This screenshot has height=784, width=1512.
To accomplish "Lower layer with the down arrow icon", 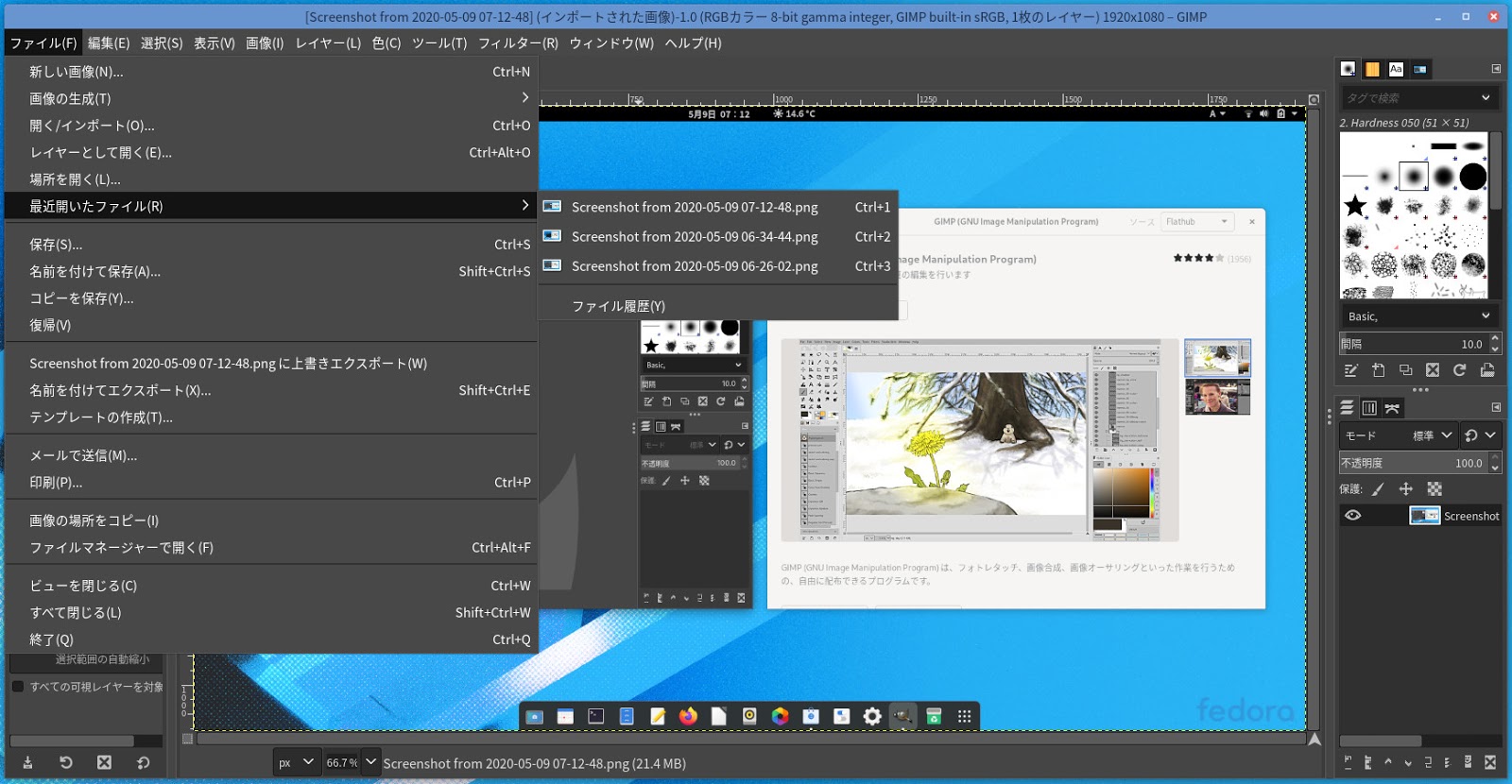I will [x=1408, y=762].
